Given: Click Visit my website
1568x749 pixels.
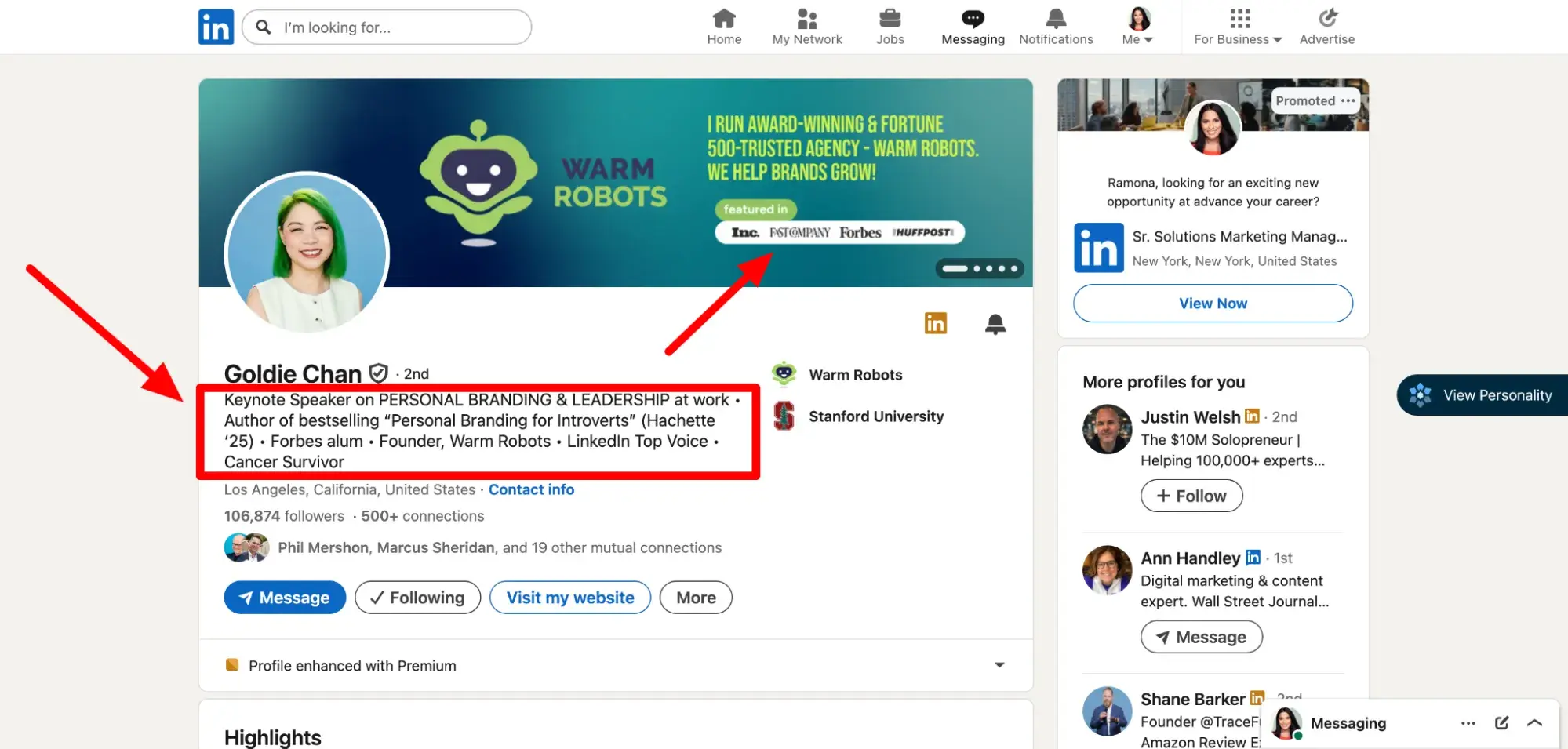Looking at the screenshot, I should pyautogui.click(x=569, y=597).
